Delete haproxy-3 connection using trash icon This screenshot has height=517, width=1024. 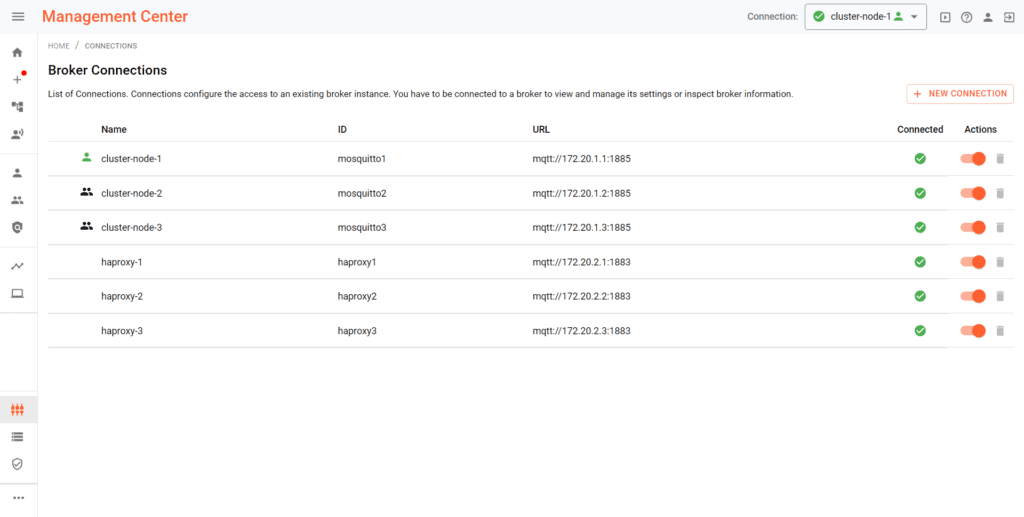pyautogui.click(x=1000, y=331)
